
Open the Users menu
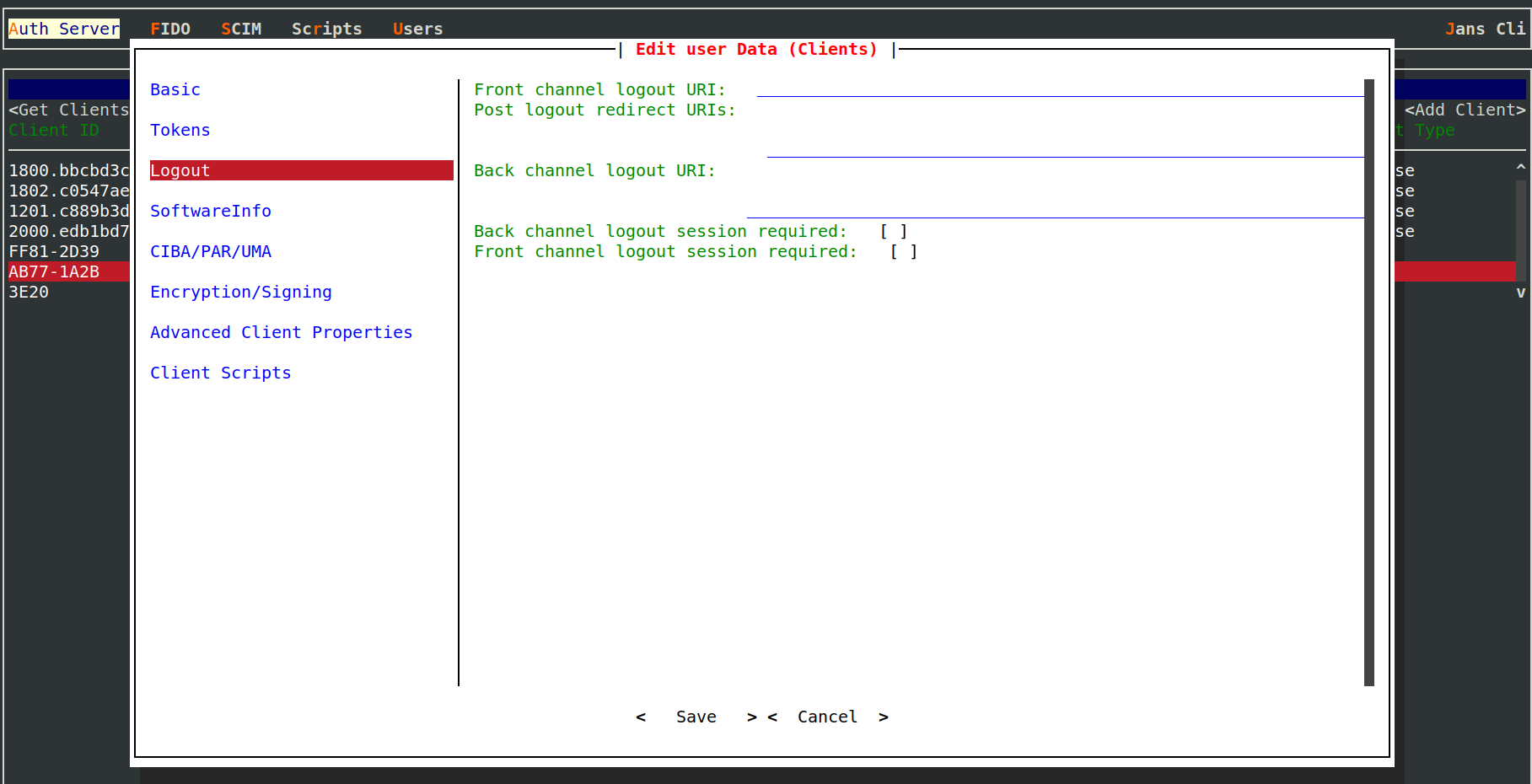click(x=417, y=29)
